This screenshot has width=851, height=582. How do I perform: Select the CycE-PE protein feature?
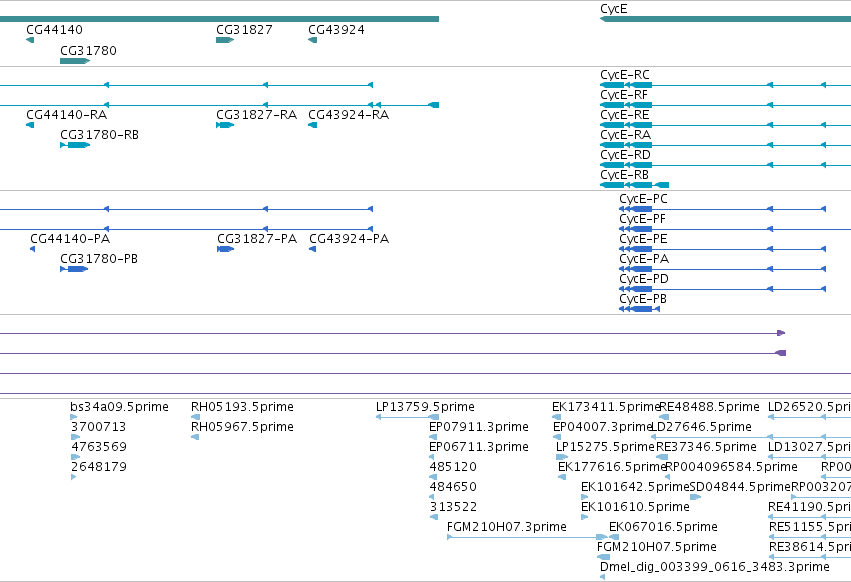click(x=722, y=249)
